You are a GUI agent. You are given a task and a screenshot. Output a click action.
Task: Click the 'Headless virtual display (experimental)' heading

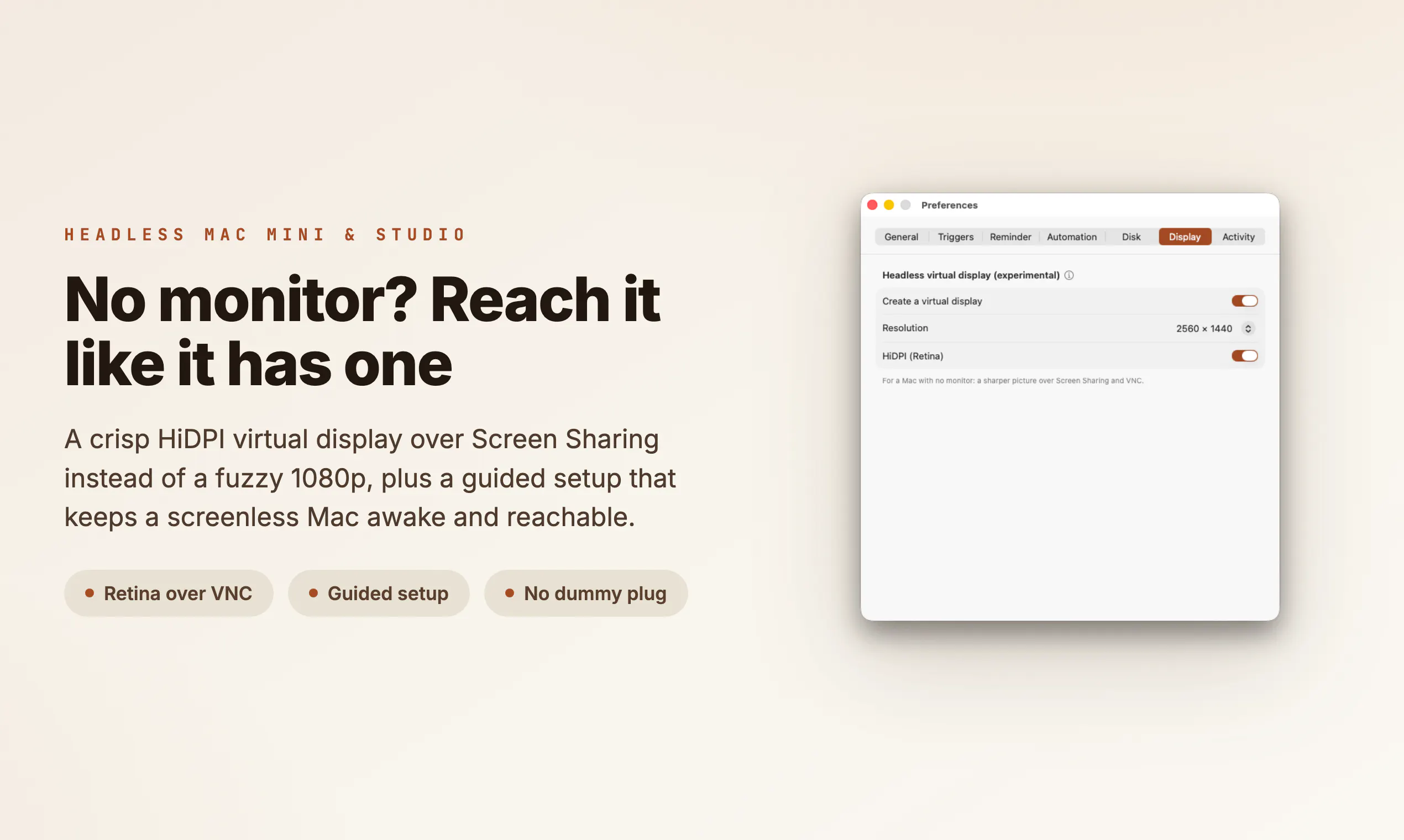[970, 275]
